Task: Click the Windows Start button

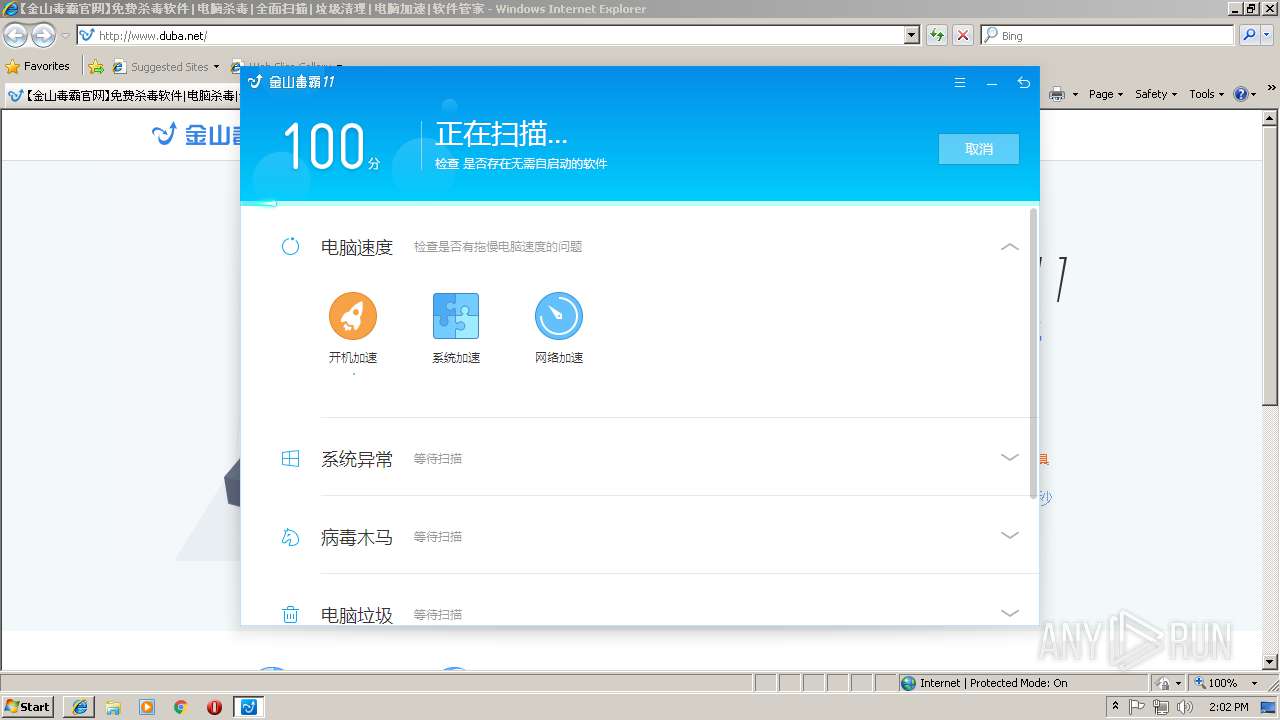Action: (27, 706)
